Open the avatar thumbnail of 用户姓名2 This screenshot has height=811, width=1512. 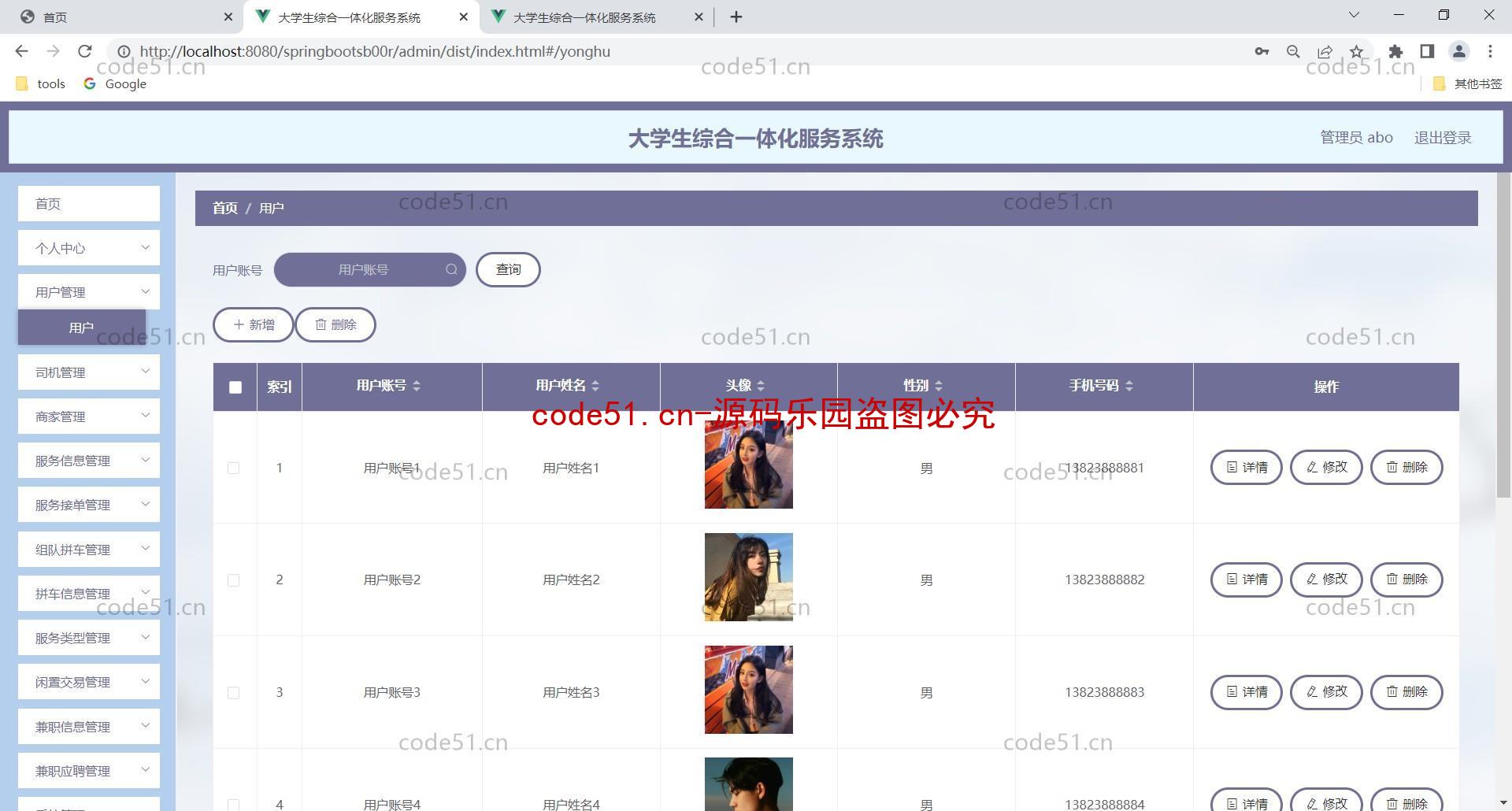[x=749, y=577]
